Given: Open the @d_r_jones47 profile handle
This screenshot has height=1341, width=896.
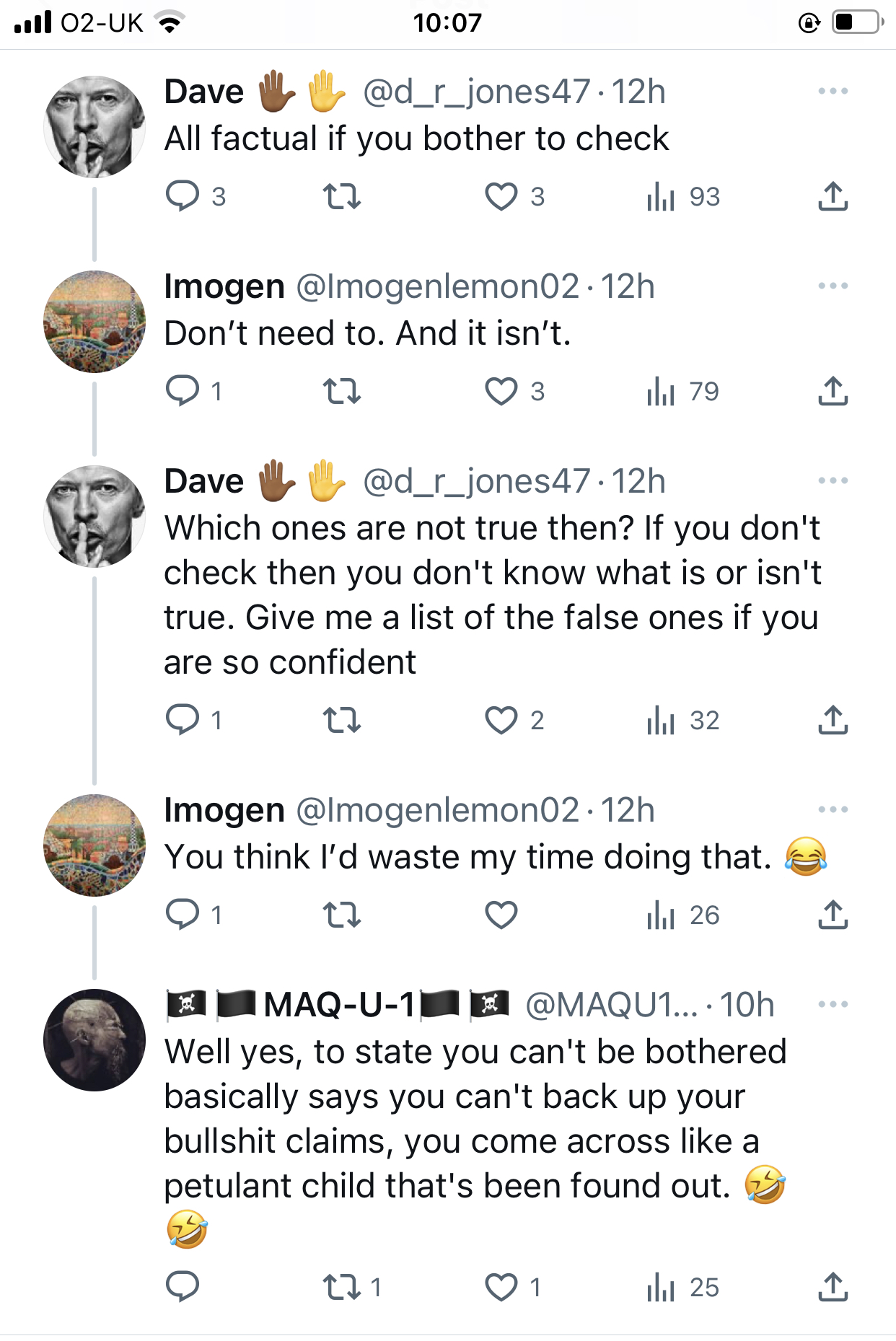Looking at the screenshot, I should (476, 92).
